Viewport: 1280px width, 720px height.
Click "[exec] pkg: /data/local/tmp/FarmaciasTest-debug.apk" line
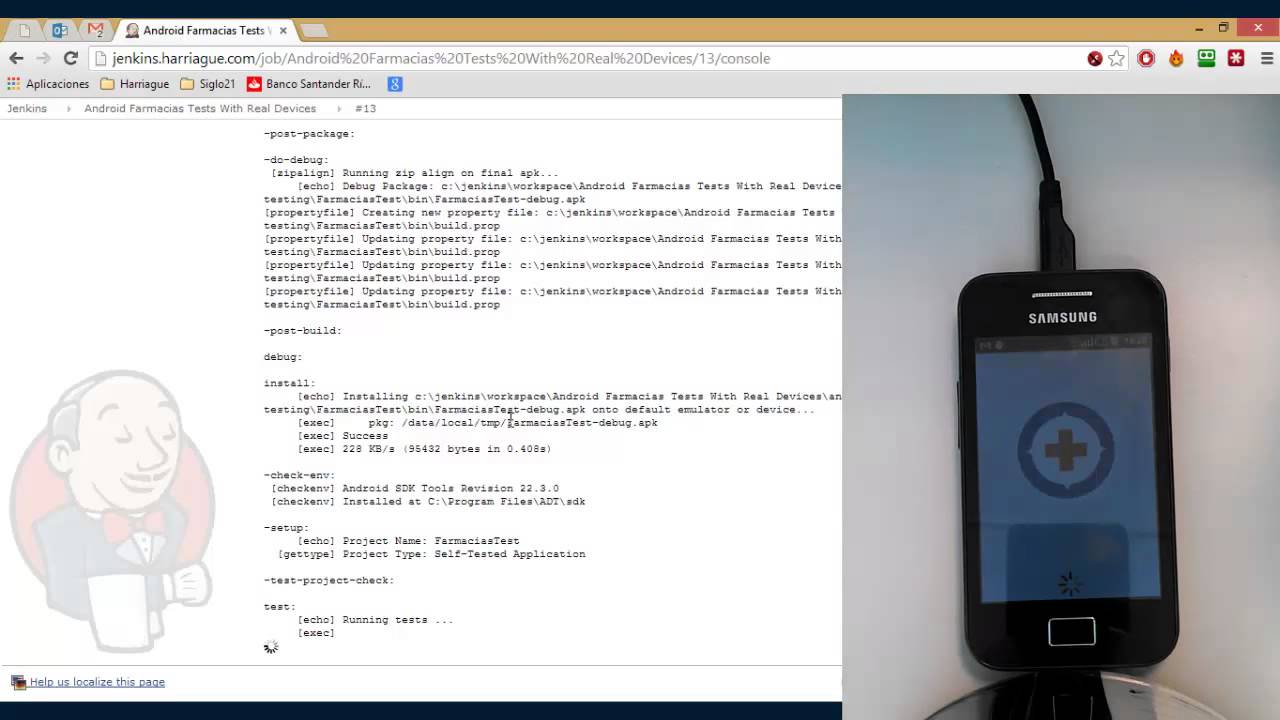[478, 423]
